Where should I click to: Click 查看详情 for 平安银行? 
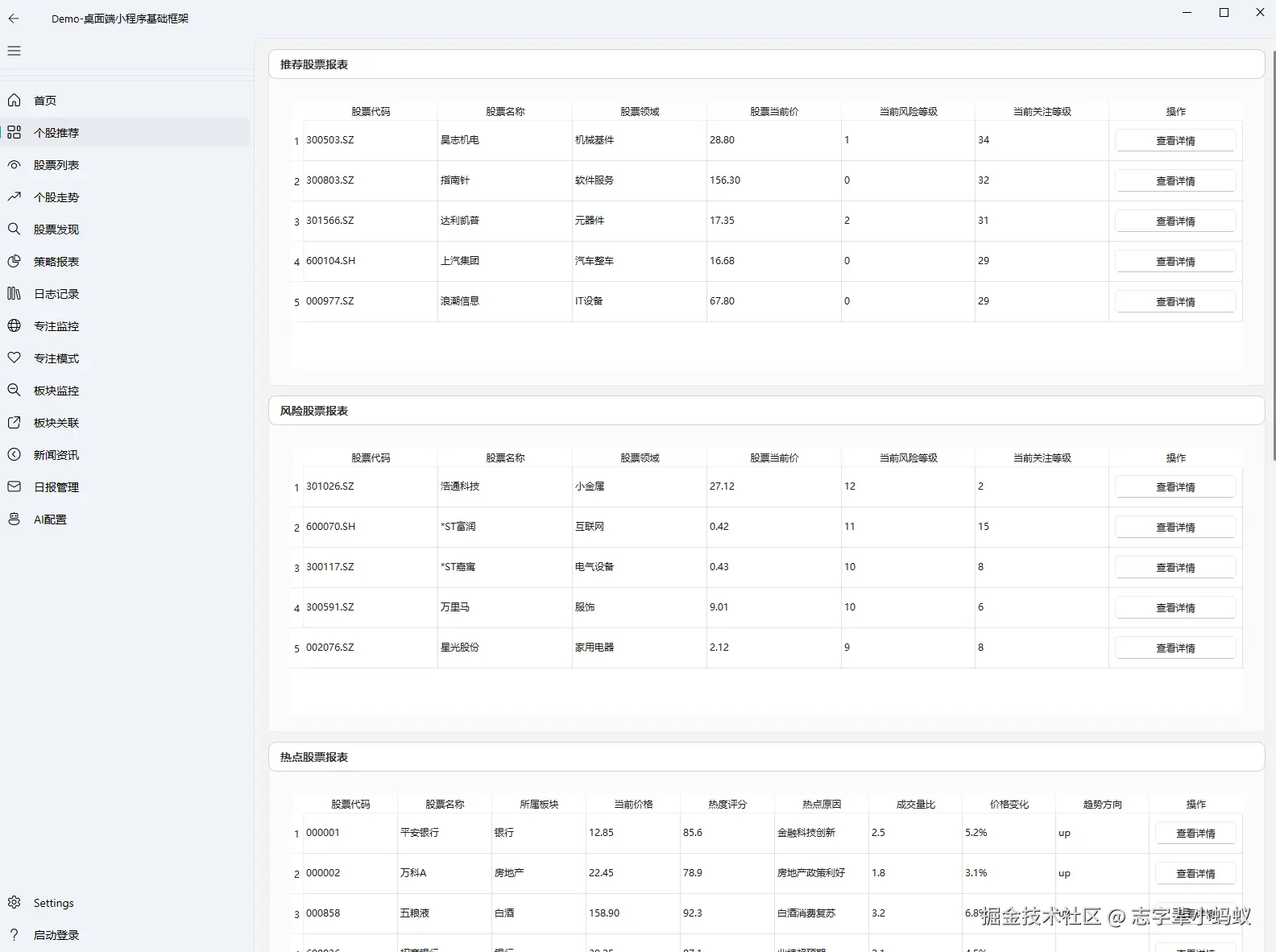(1195, 833)
